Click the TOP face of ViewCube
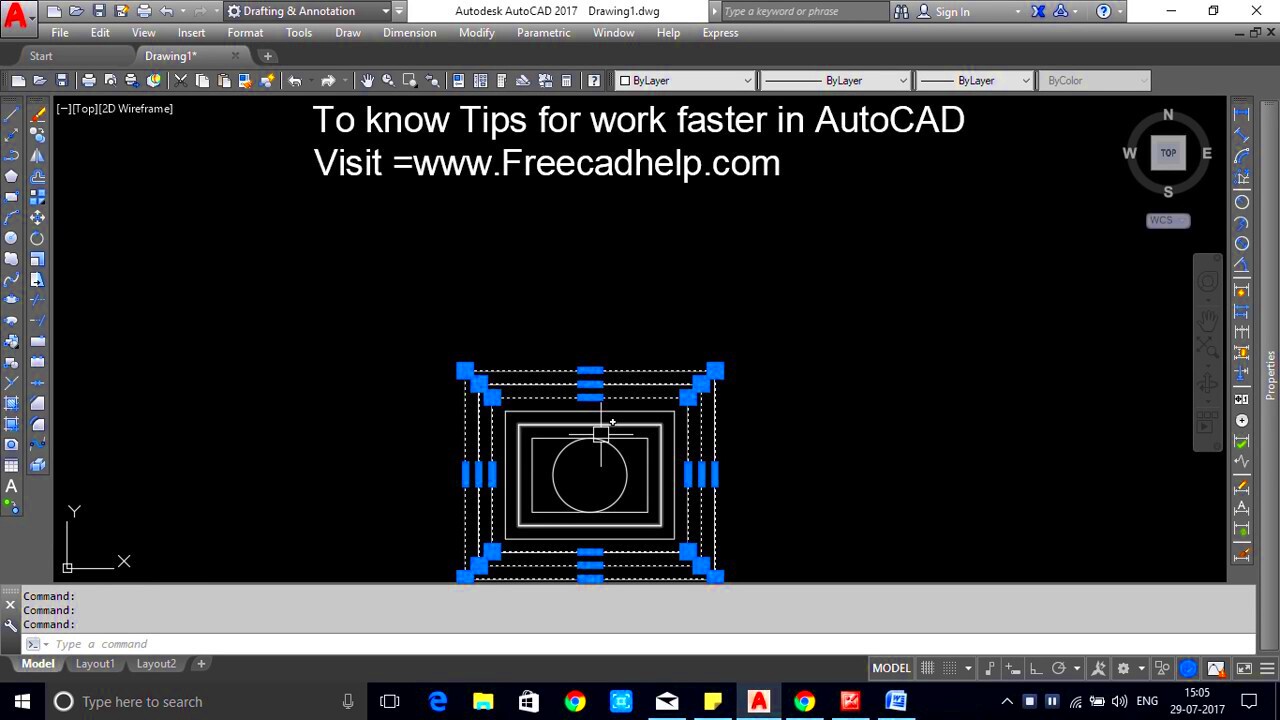 click(1168, 153)
